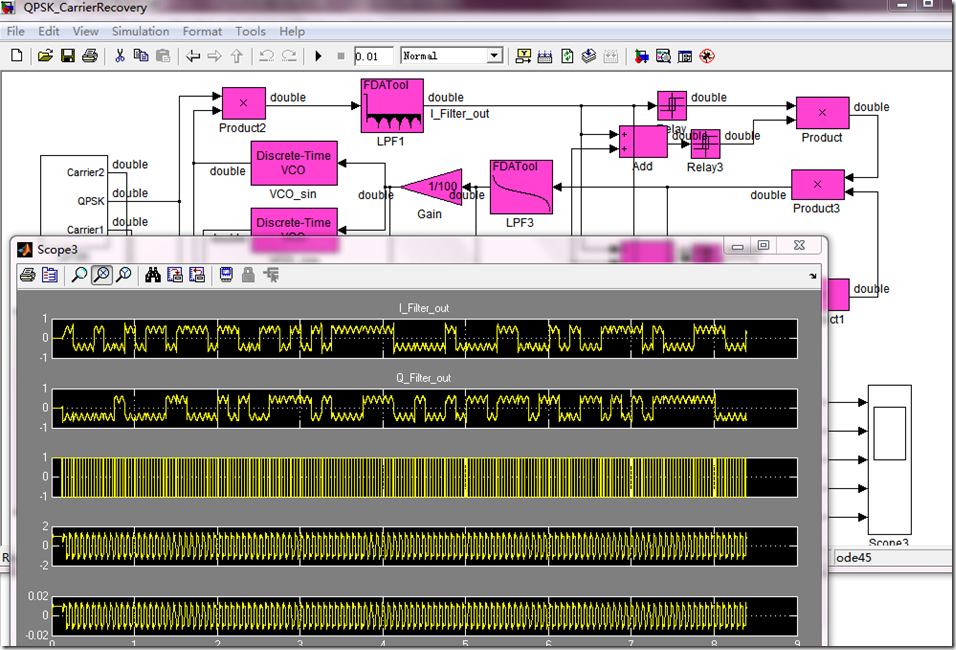Viewport: 956px width, 650px height.
Task: Open Scope3 parameters icon
Action: click(x=50, y=275)
